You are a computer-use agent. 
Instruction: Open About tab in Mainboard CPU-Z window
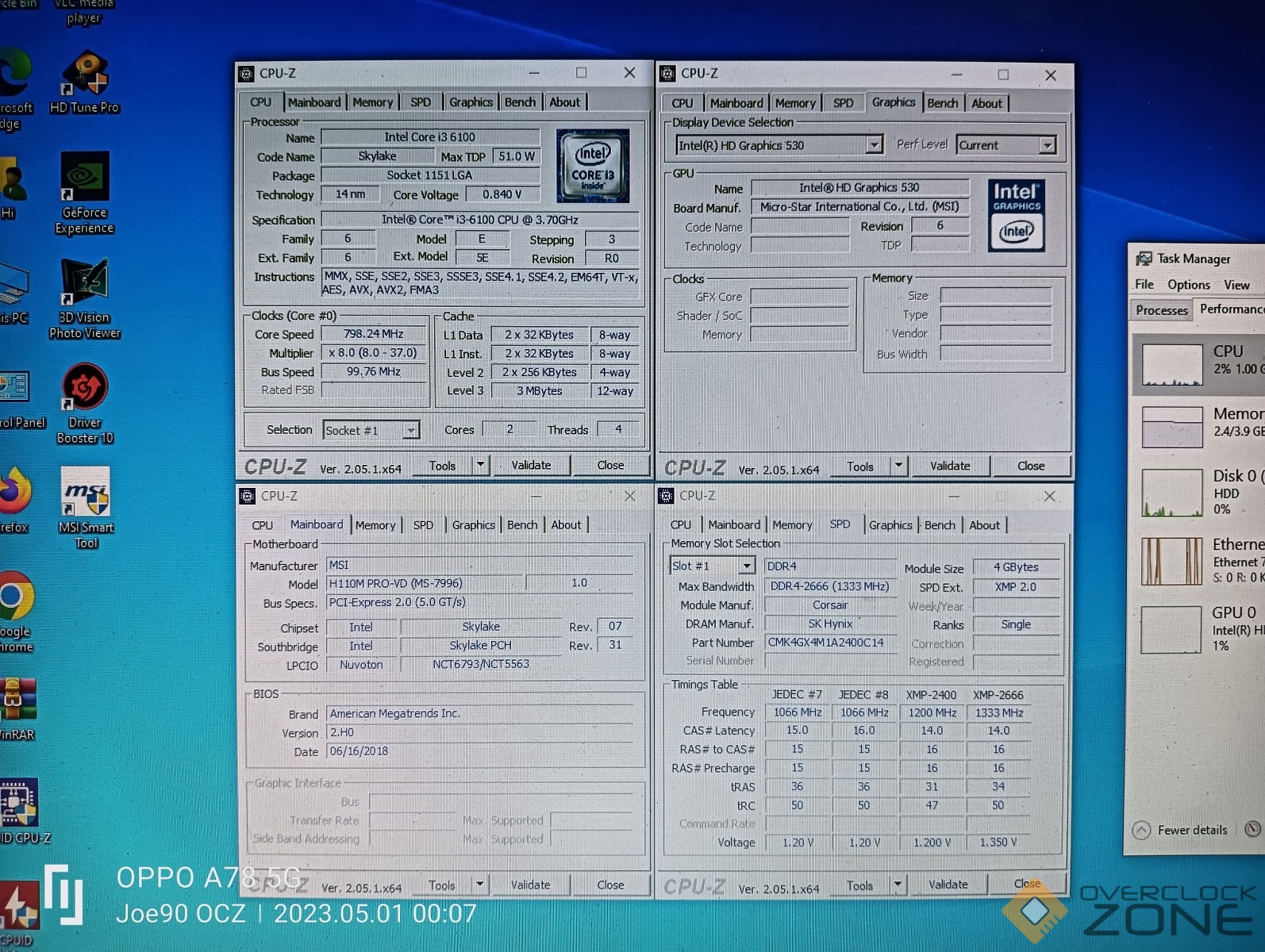pyautogui.click(x=566, y=525)
